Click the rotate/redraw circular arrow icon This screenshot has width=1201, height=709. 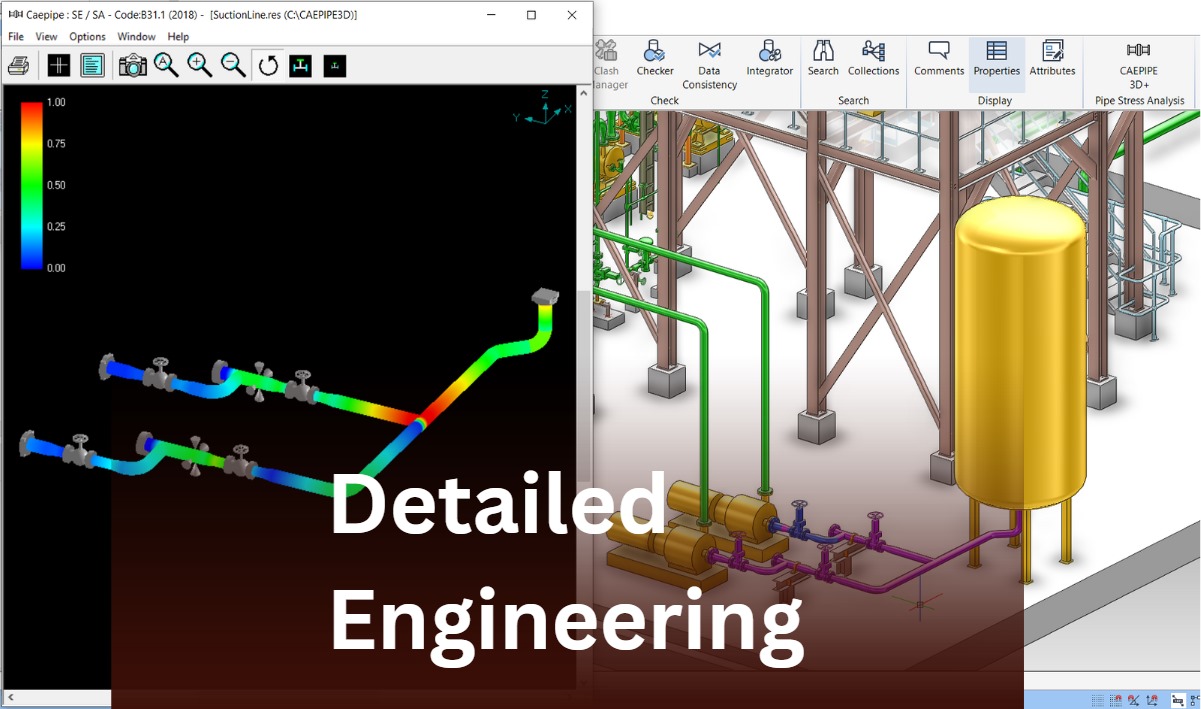pos(268,66)
